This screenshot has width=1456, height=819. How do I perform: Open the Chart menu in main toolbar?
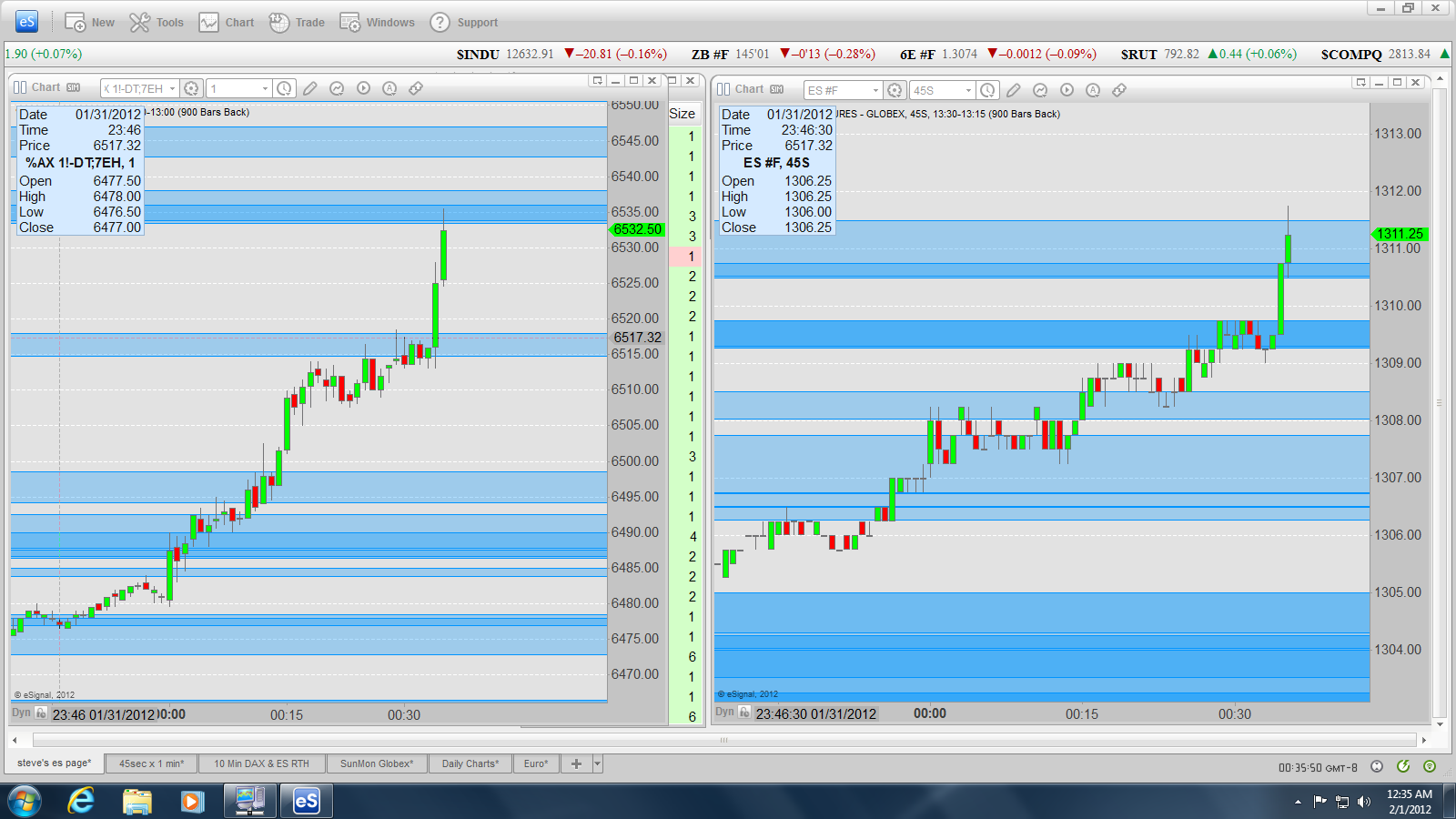click(x=227, y=23)
